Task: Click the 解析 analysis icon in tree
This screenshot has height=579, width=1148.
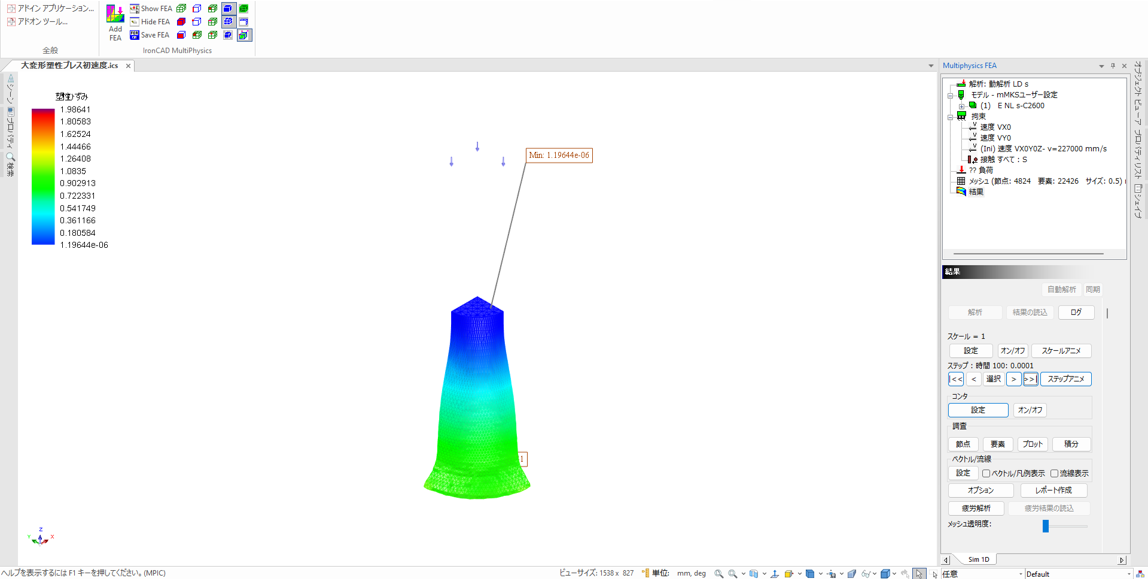Action: click(x=961, y=84)
